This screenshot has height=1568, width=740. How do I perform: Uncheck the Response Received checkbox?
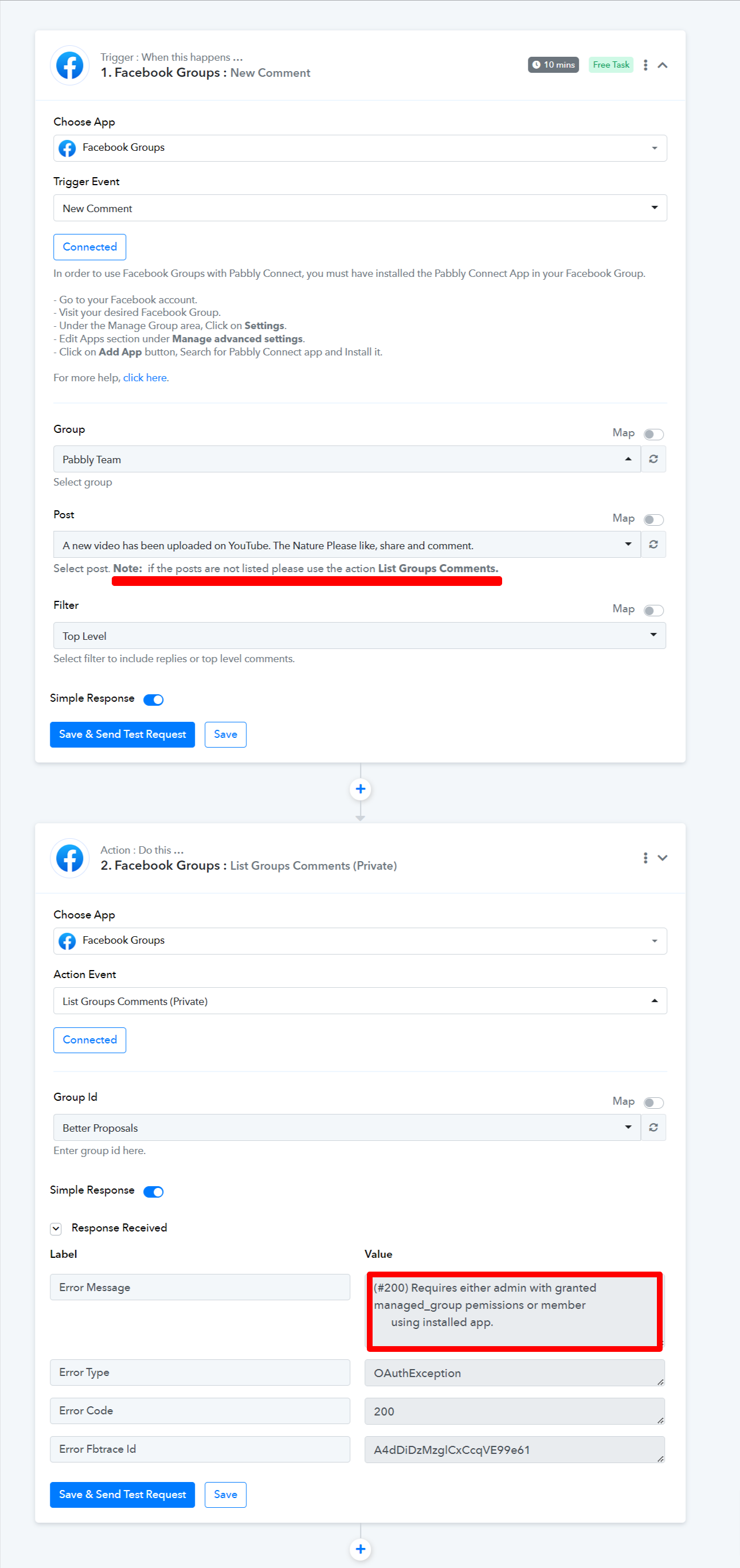pyautogui.click(x=56, y=1229)
